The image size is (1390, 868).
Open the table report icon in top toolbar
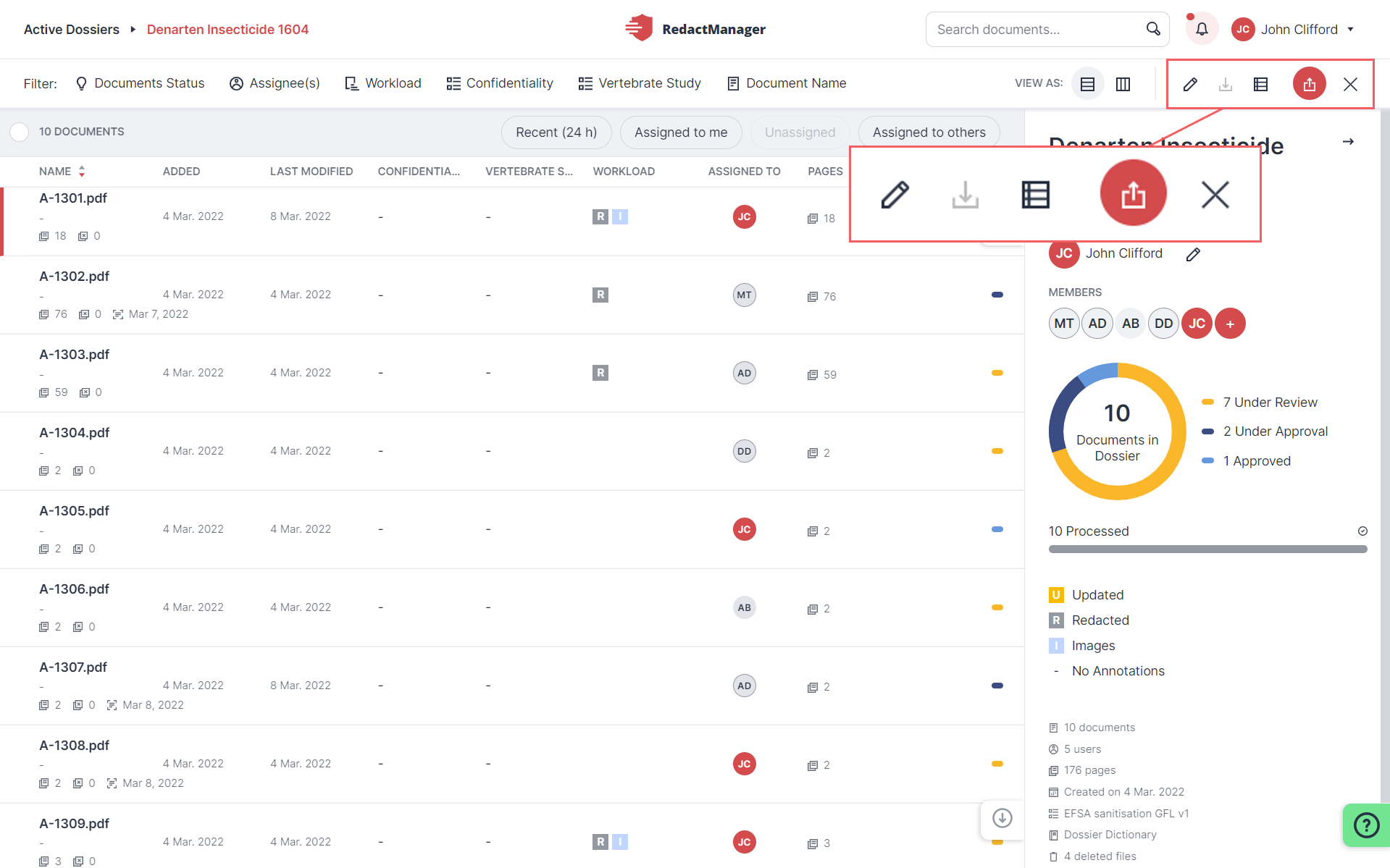click(1260, 84)
